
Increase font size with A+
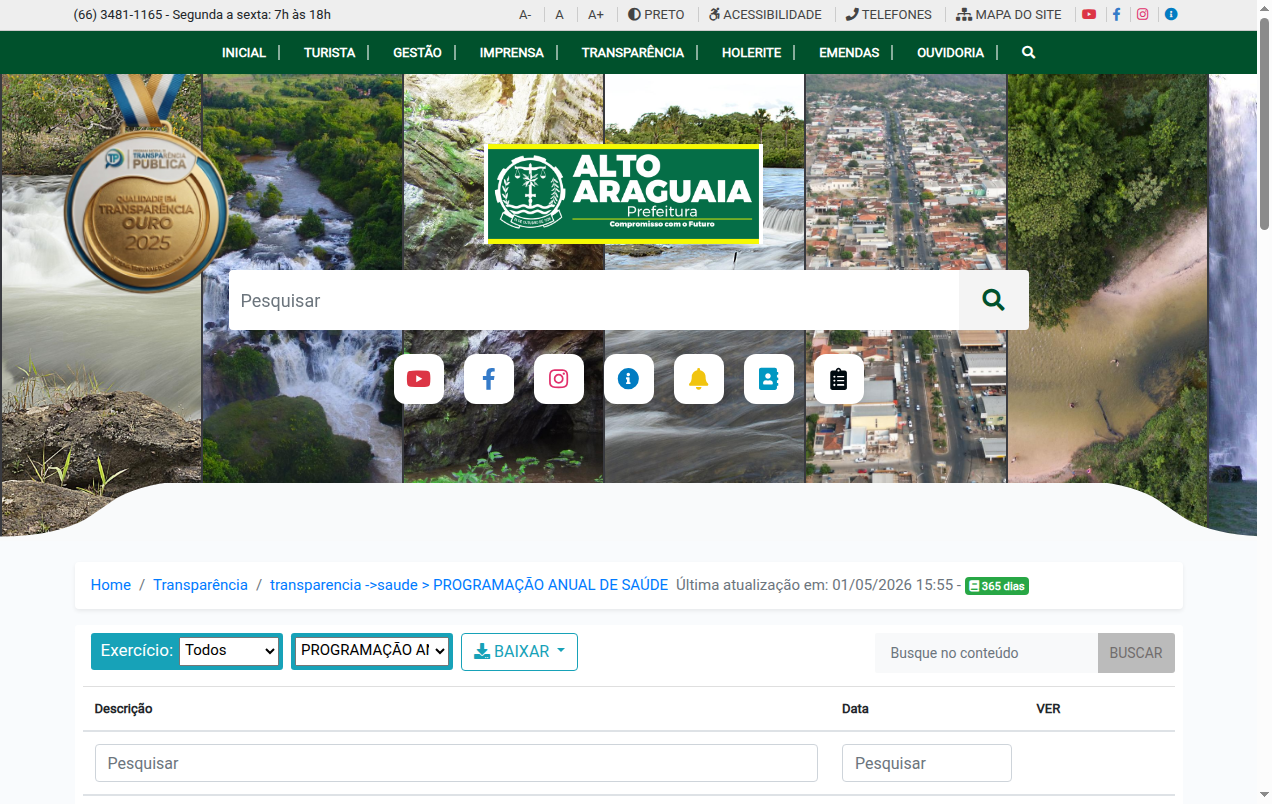click(596, 15)
